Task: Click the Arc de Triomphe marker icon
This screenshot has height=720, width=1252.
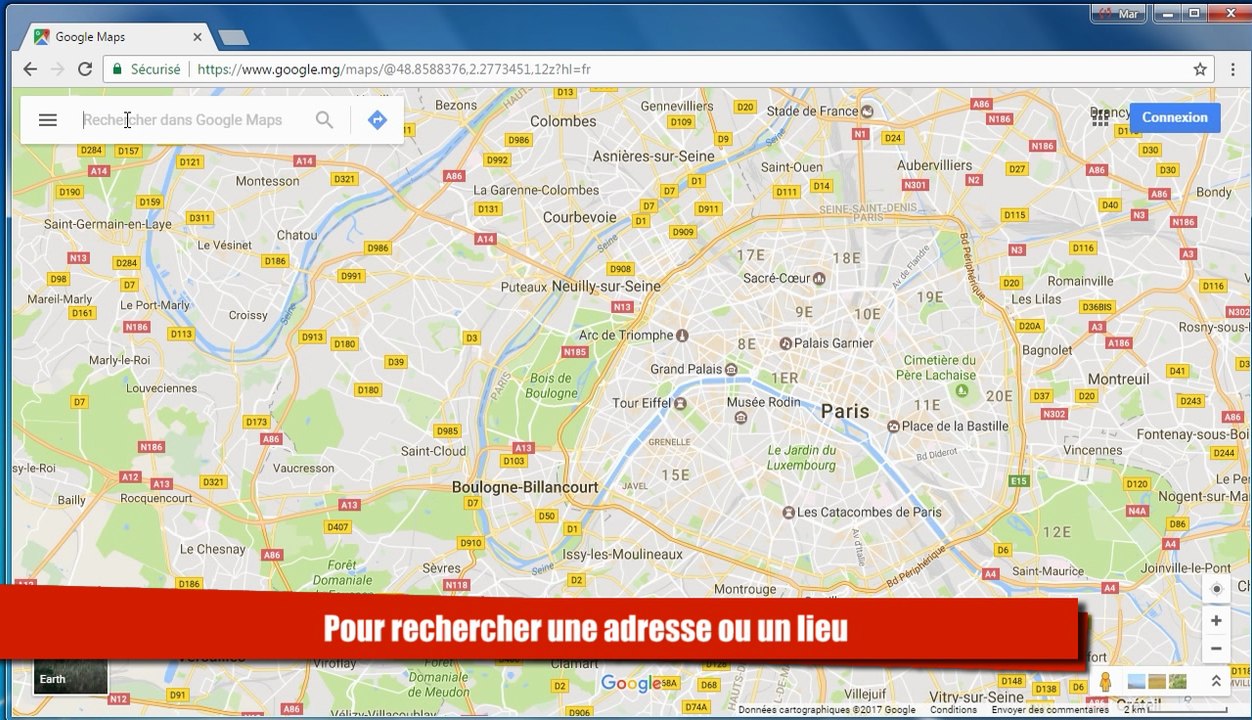Action: pos(682,335)
